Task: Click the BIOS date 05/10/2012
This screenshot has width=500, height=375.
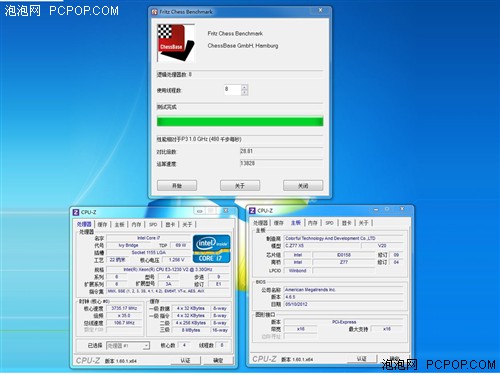Action: click(343, 304)
